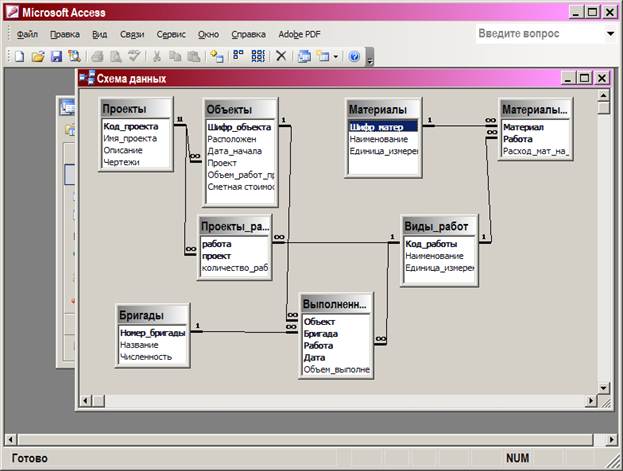
Task: Select the Объем_выполне field
Action: (337, 370)
